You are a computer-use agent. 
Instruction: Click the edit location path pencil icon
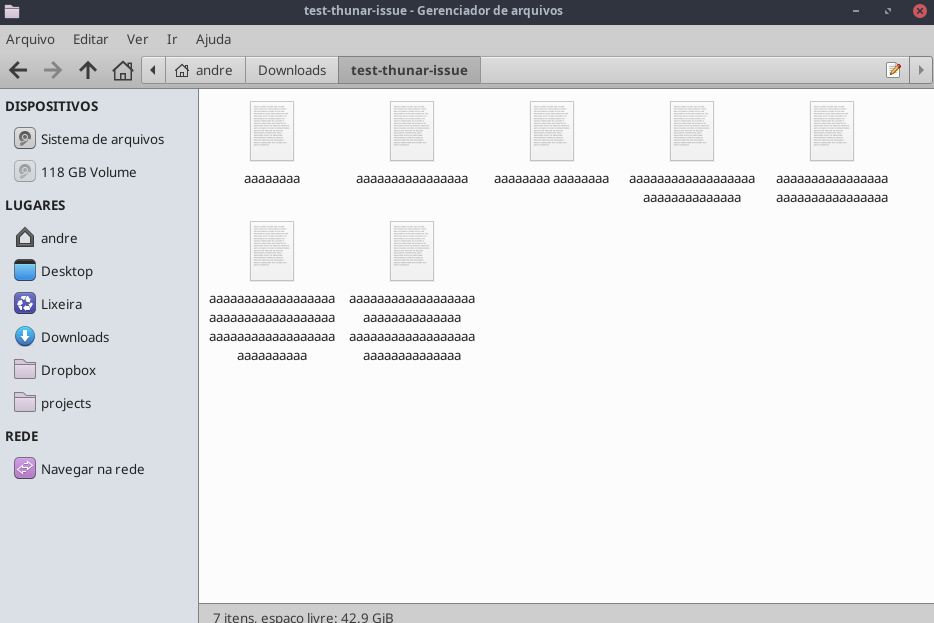point(893,70)
